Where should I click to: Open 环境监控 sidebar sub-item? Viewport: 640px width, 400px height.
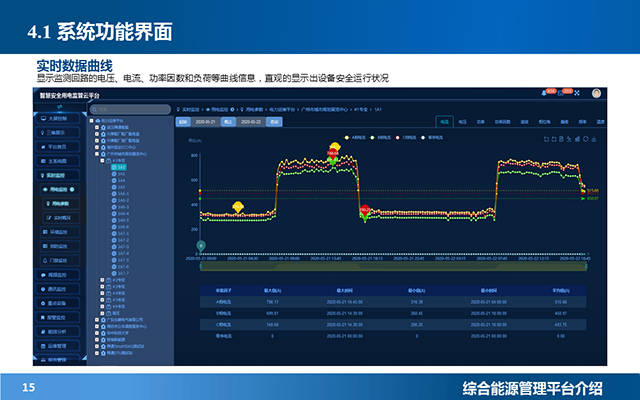(60, 232)
